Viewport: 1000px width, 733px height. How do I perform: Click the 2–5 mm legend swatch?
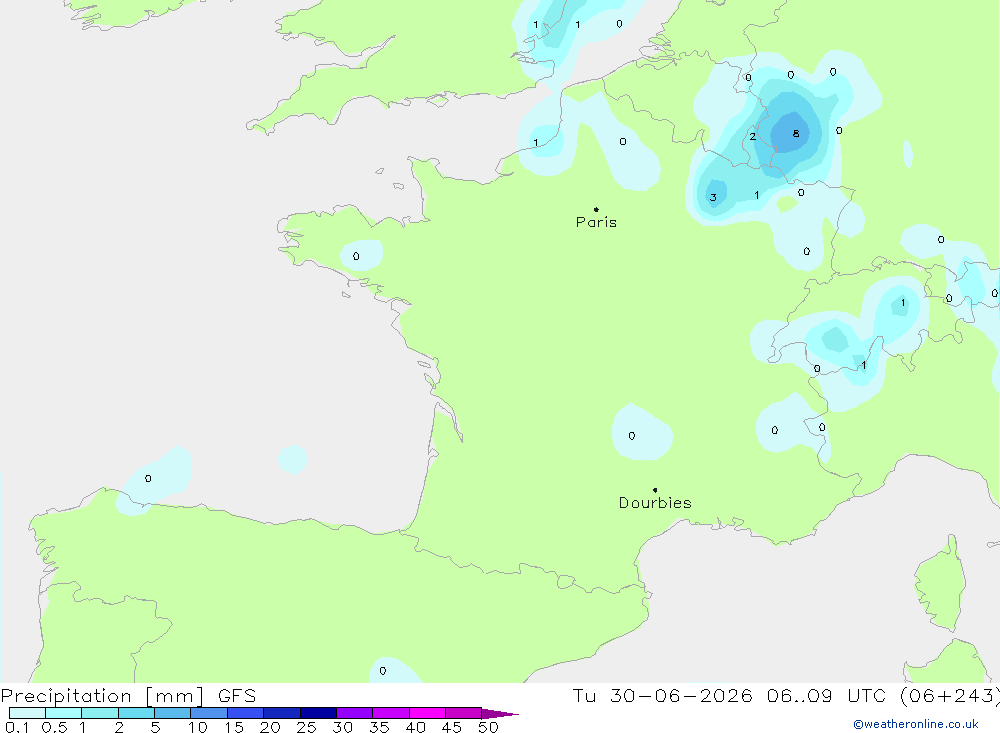[x=136, y=713]
